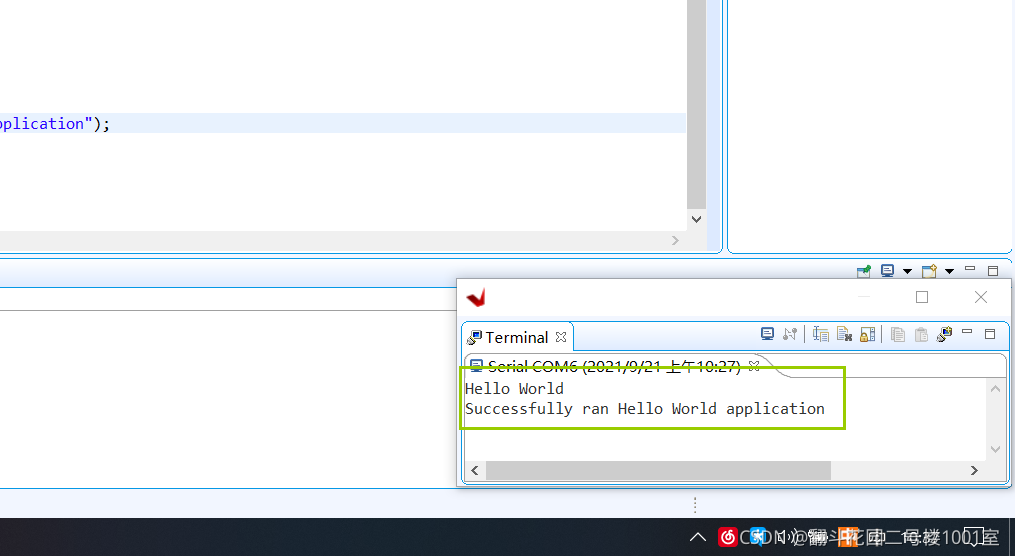Screen dimensions: 1015x556
Task: Click the Display Selected Console monitor icon
Action: pyautogui.click(x=887, y=271)
